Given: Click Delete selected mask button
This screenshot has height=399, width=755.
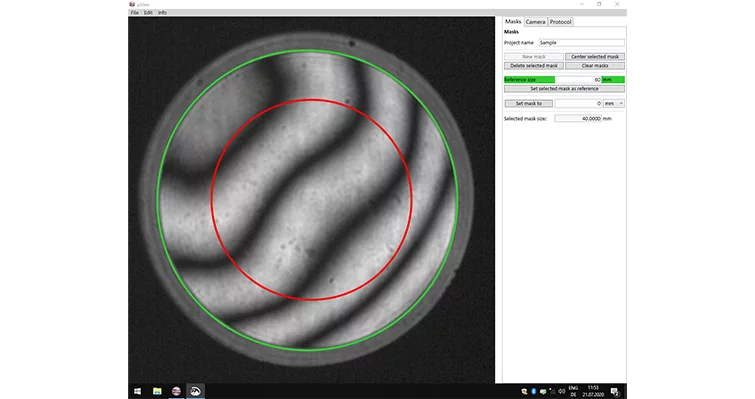Looking at the screenshot, I should coord(534,65).
